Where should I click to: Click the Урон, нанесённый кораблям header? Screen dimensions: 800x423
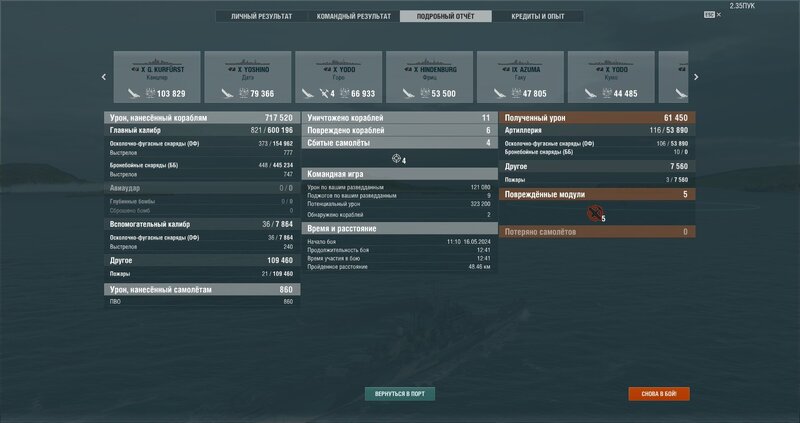coord(202,118)
